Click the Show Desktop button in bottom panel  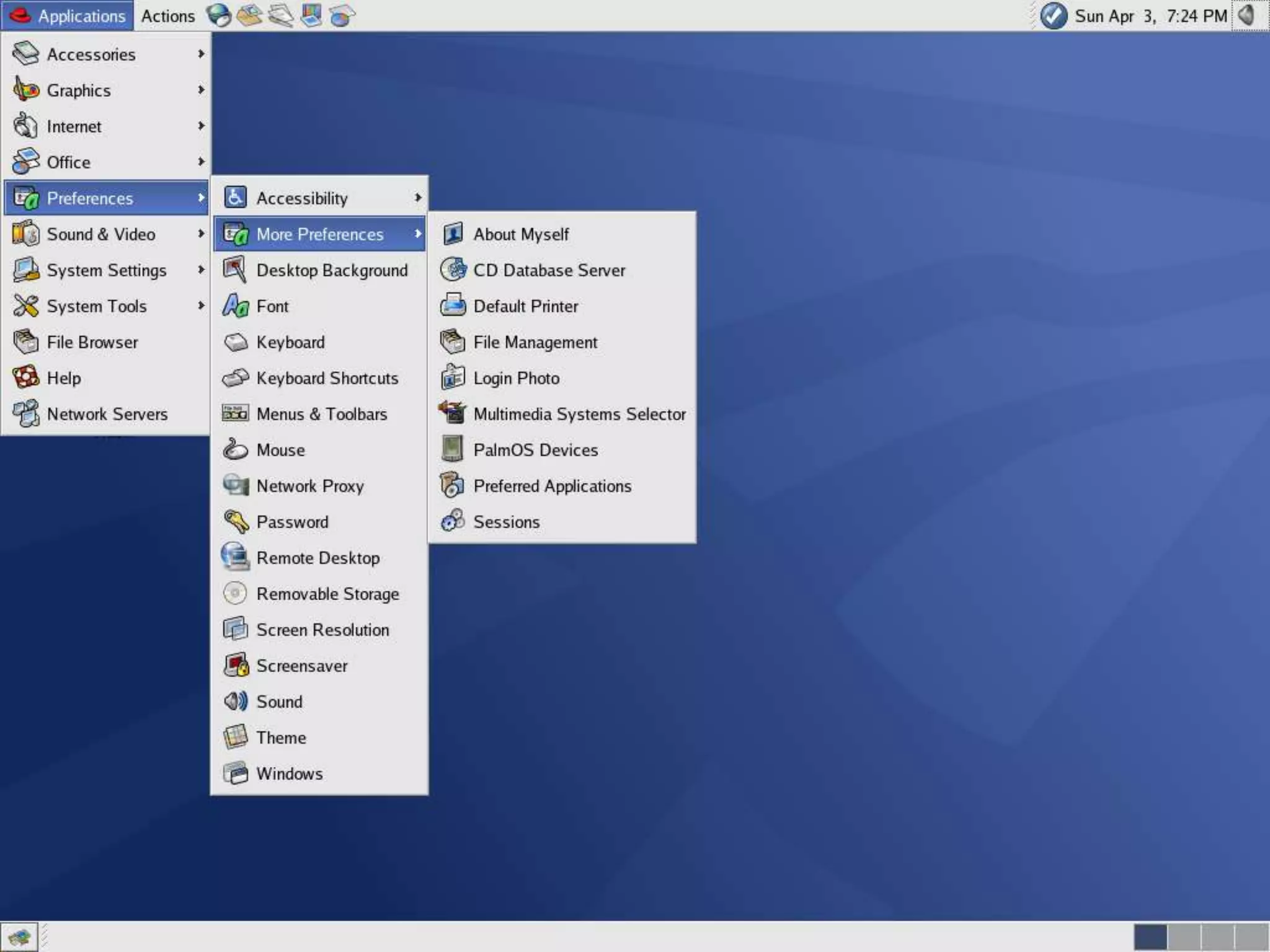(x=19, y=937)
